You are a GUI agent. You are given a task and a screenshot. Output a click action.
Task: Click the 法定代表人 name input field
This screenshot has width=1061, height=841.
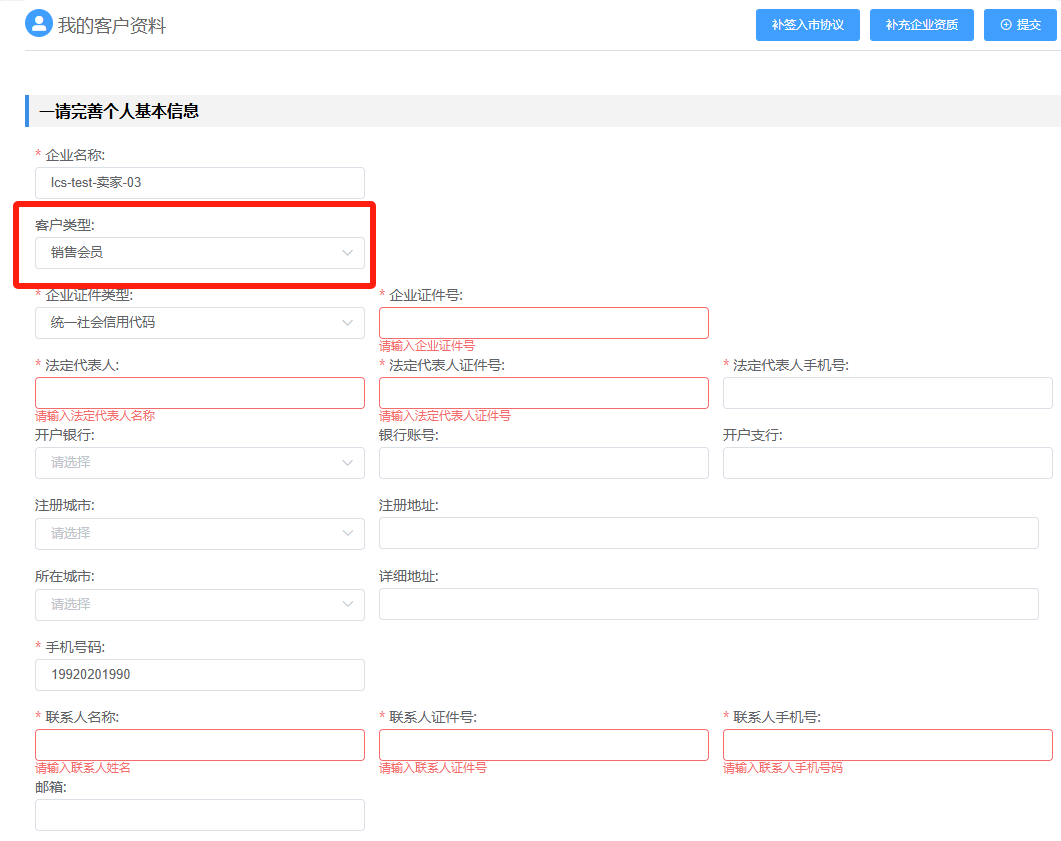[200, 393]
